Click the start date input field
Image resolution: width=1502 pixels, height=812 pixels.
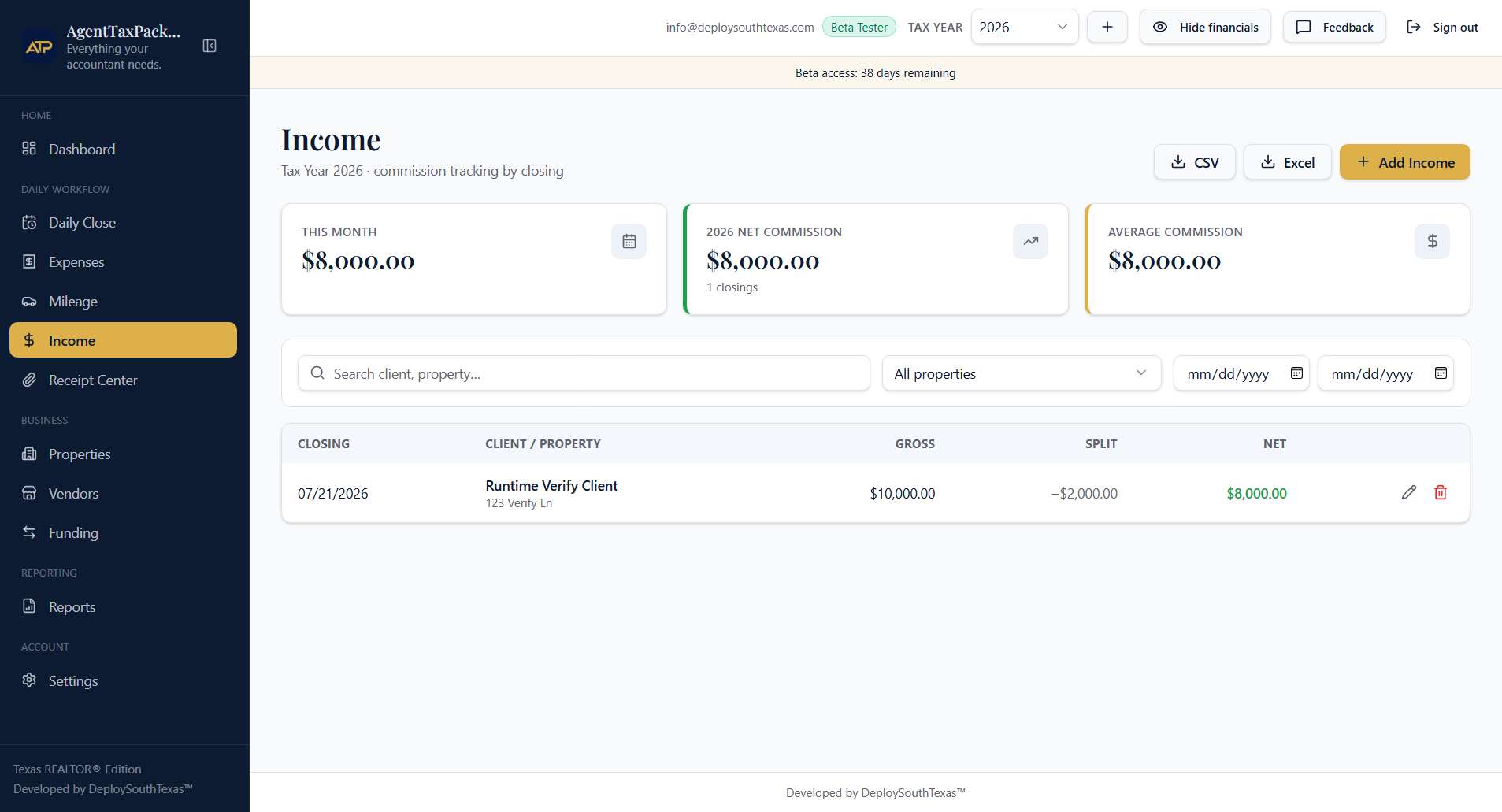pos(1241,373)
